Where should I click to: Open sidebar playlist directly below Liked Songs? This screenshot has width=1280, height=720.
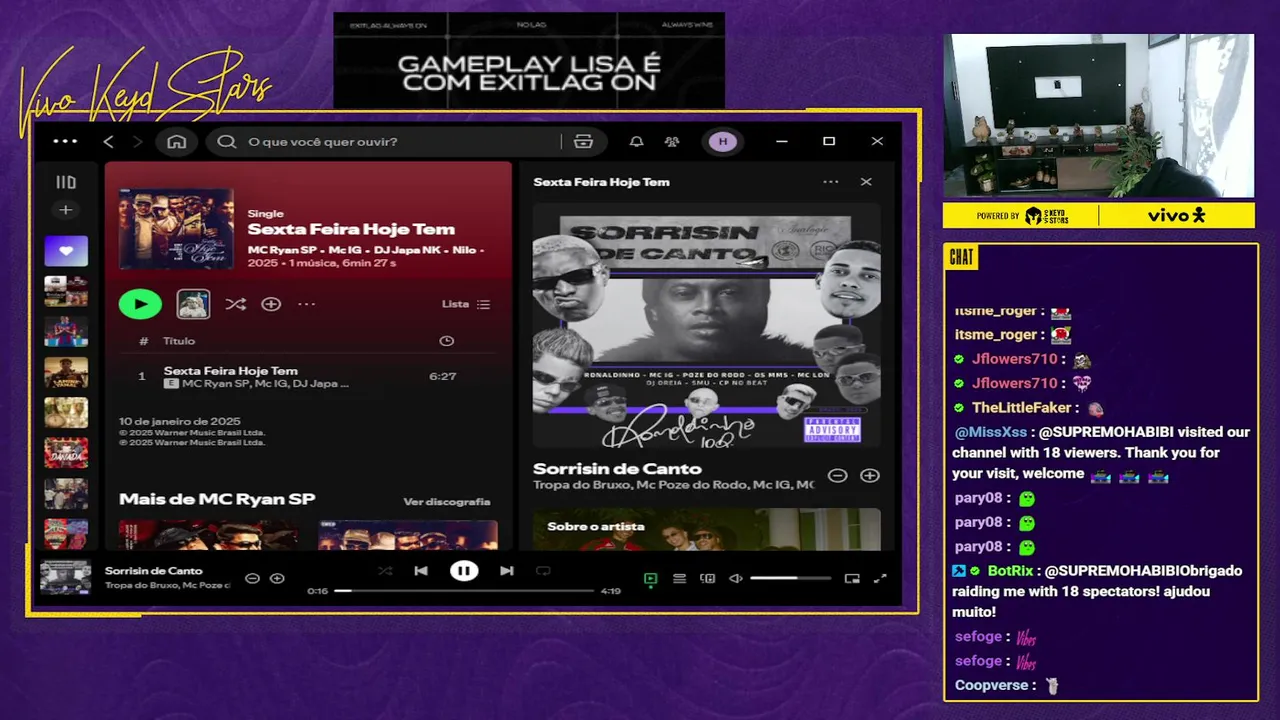coord(66,291)
